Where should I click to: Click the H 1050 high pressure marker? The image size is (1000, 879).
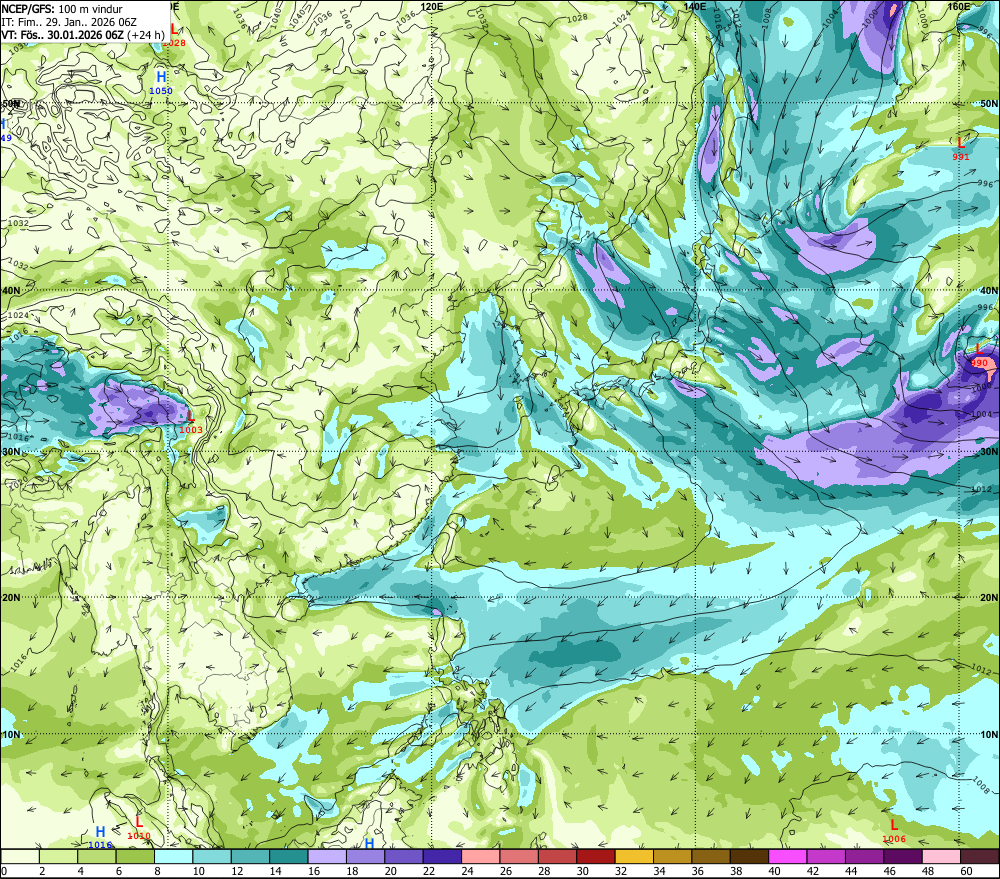pyautogui.click(x=161, y=83)
